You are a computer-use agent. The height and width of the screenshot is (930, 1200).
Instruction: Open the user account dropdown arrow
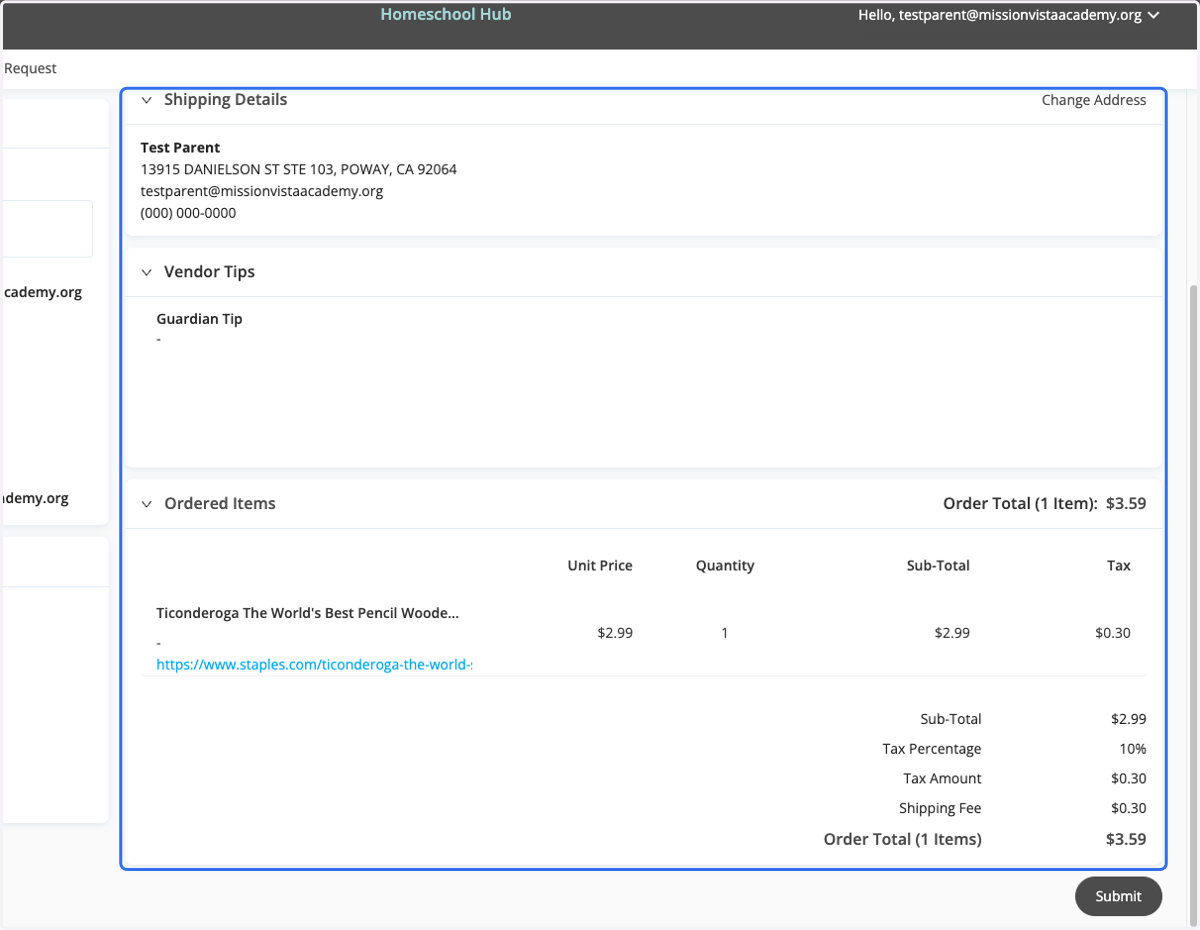point(1154,15)
